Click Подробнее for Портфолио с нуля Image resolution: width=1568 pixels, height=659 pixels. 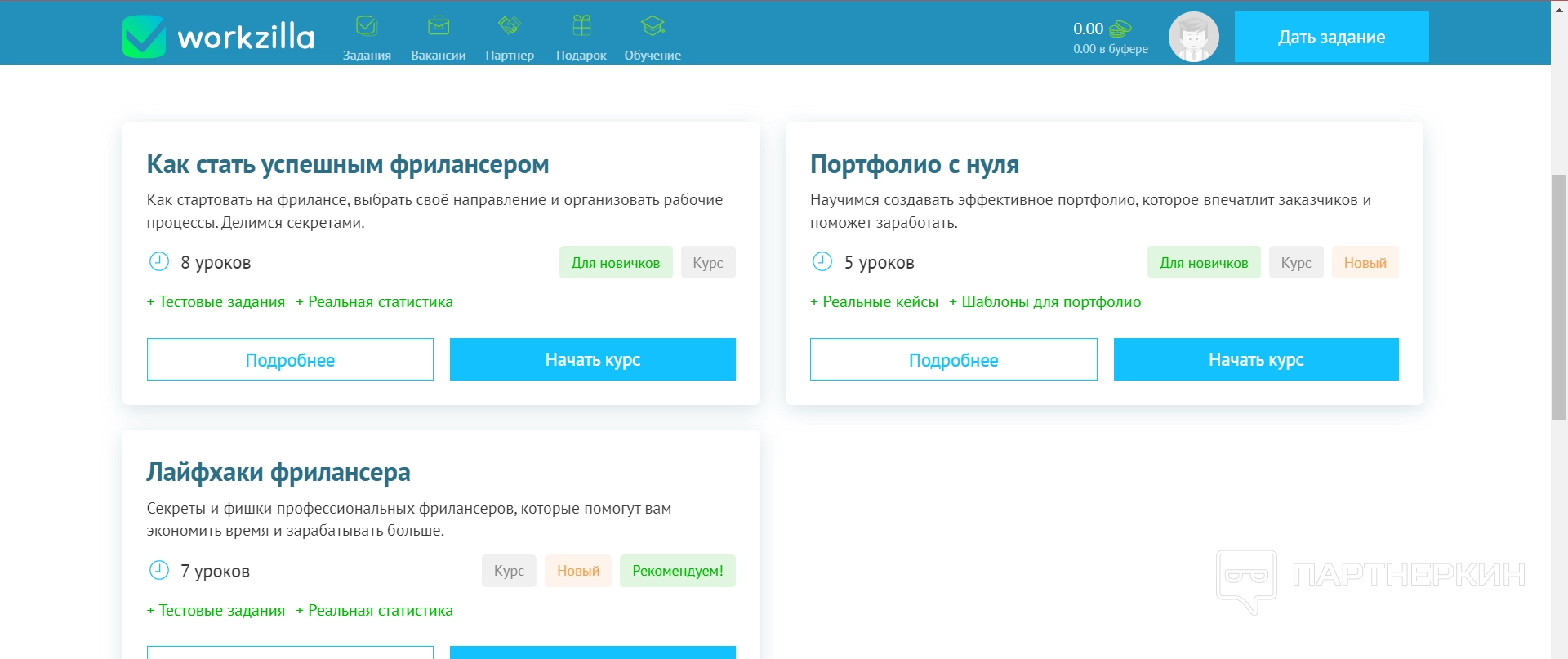pos(954,359)
